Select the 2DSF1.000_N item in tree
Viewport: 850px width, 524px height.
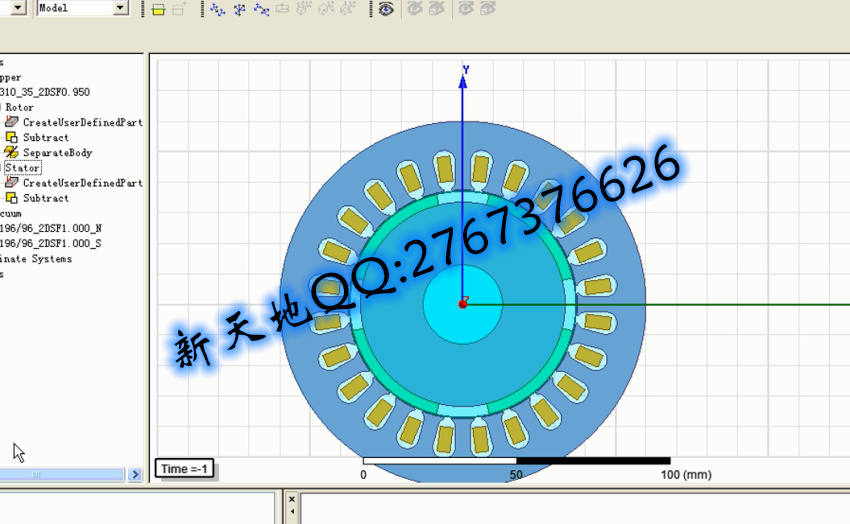tap(50, 228)
